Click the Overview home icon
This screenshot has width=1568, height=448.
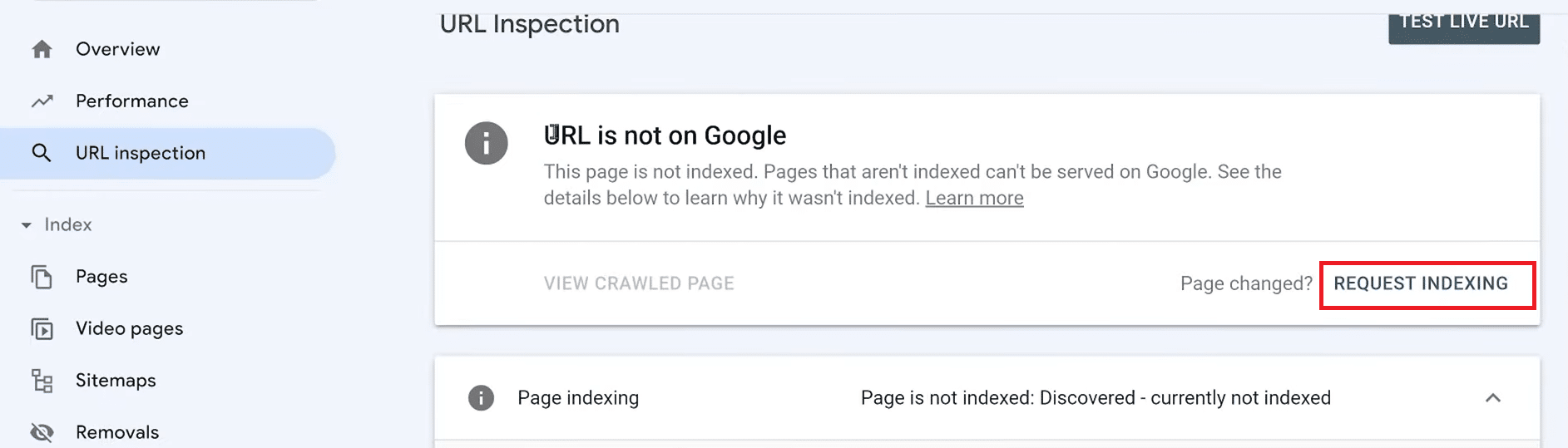point(42,50)
